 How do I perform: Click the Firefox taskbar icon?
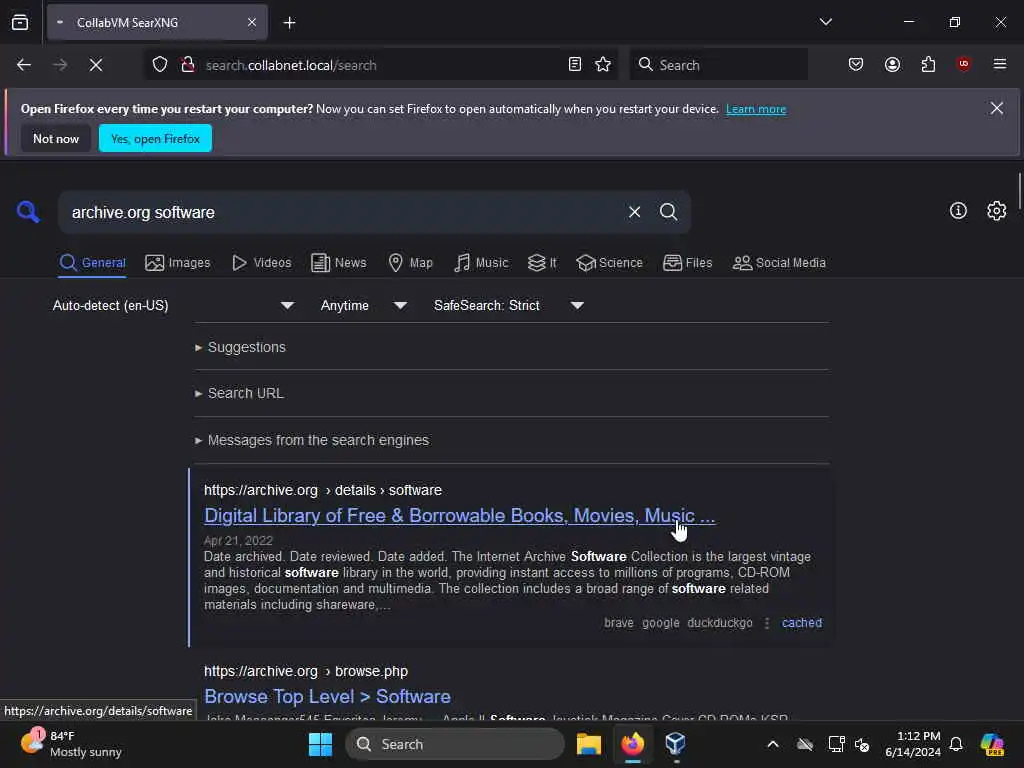coord(632,744)
